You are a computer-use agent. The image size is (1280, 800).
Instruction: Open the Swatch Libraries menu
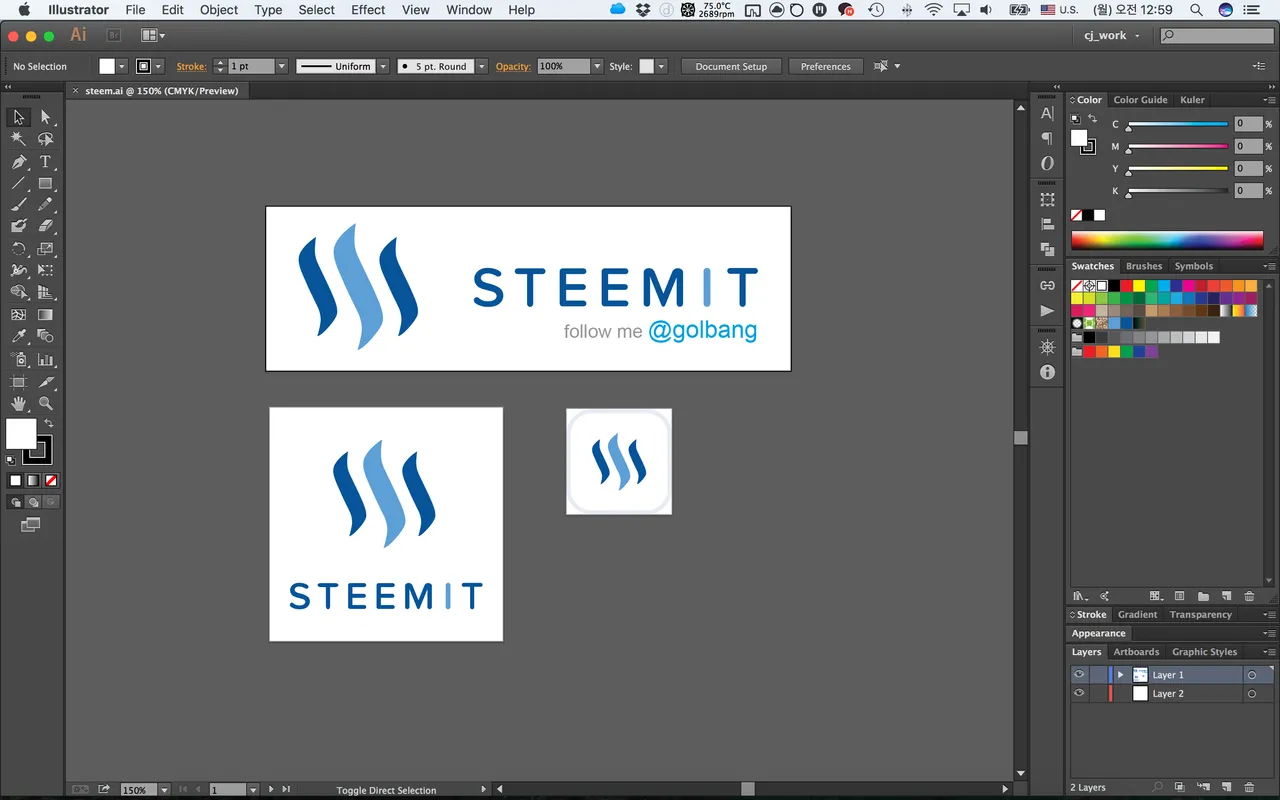[x=1079, y=596]
